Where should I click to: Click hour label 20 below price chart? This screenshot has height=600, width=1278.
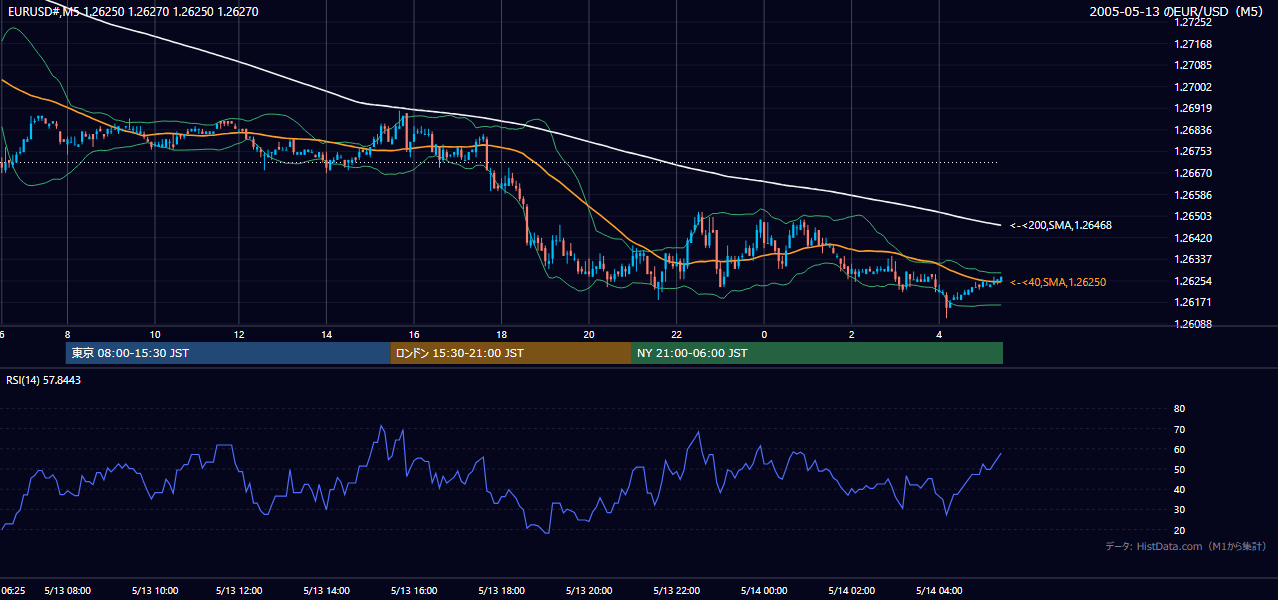589,334
